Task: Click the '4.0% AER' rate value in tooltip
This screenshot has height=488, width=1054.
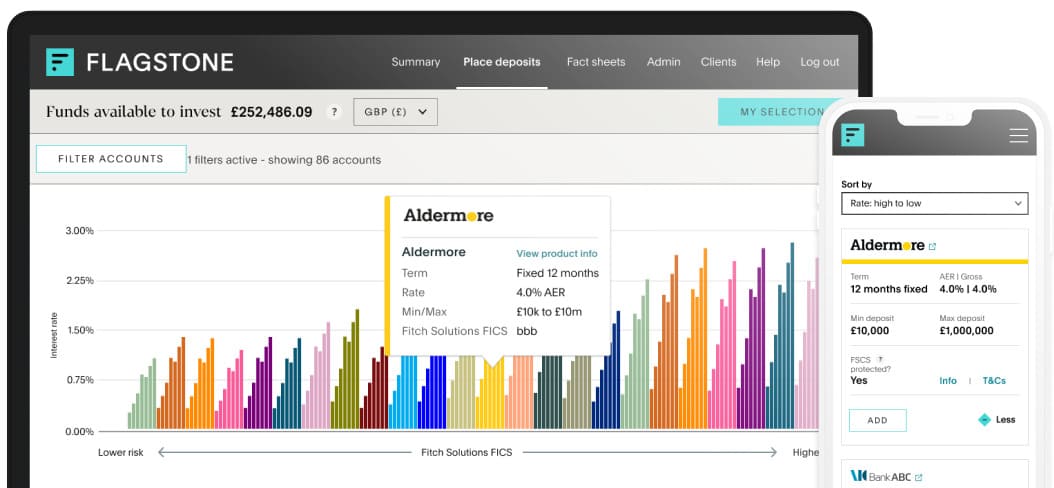Action: (540, 292)
